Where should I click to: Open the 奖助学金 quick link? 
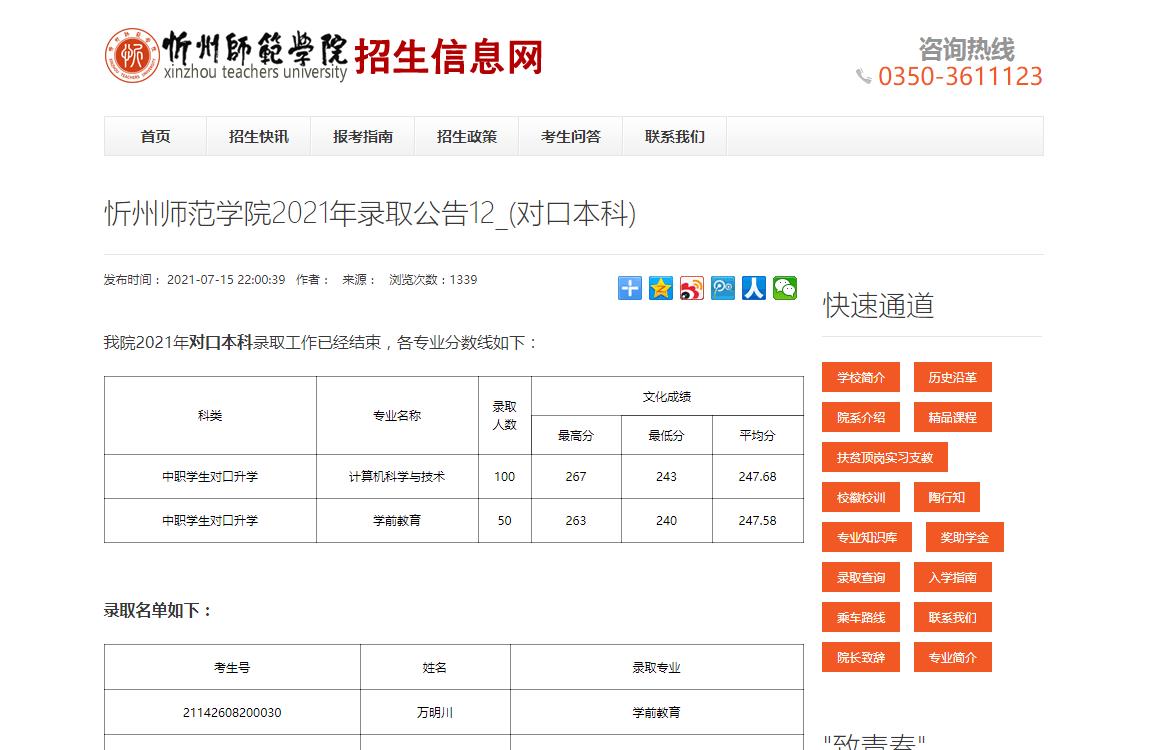coord(964,538)
